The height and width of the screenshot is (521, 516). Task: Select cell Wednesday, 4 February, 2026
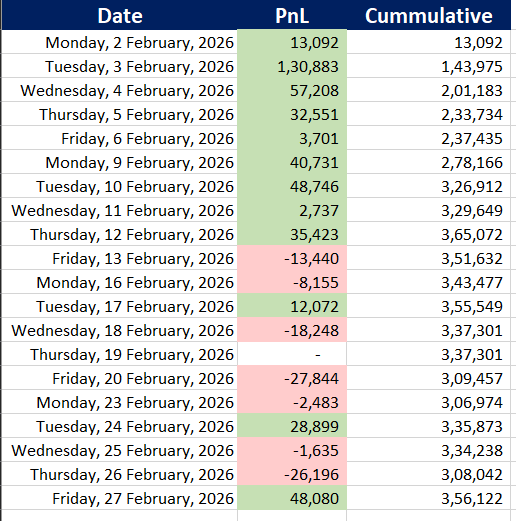(120, 90)
